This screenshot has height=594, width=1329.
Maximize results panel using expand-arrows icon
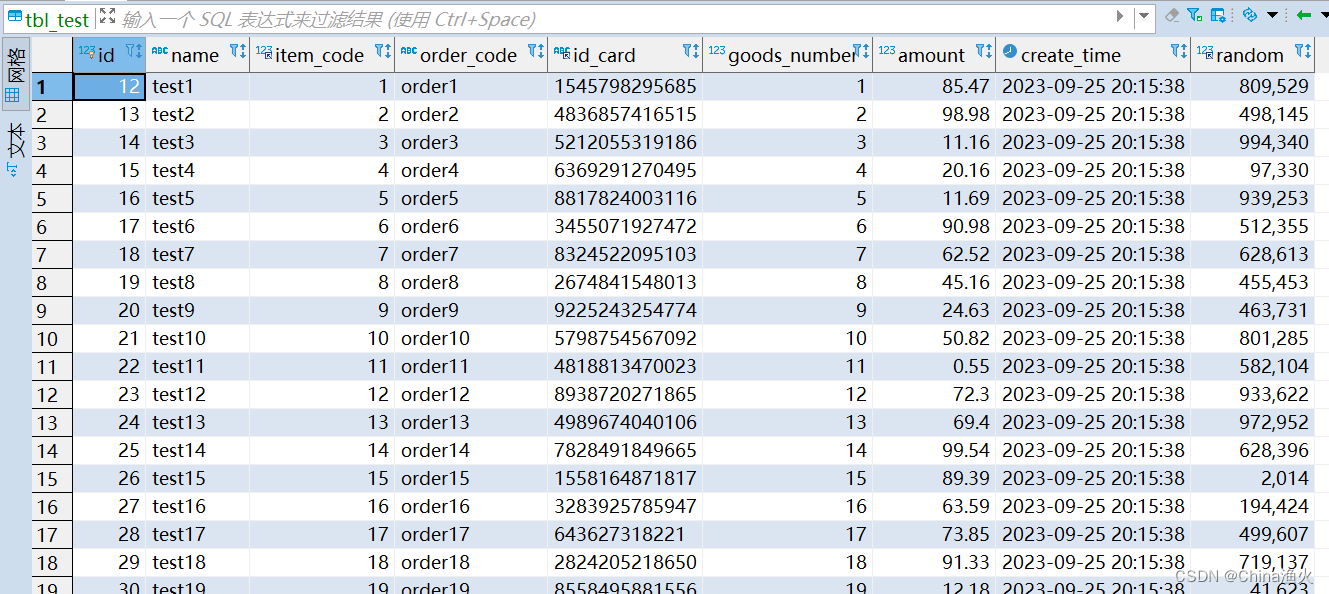108,16
